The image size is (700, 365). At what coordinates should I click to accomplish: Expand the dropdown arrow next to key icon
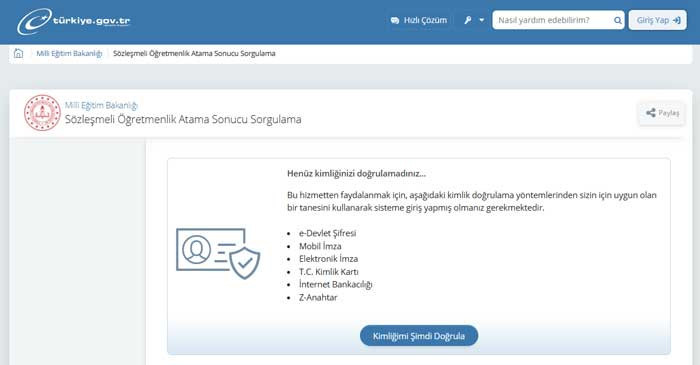tap(482, 20)
